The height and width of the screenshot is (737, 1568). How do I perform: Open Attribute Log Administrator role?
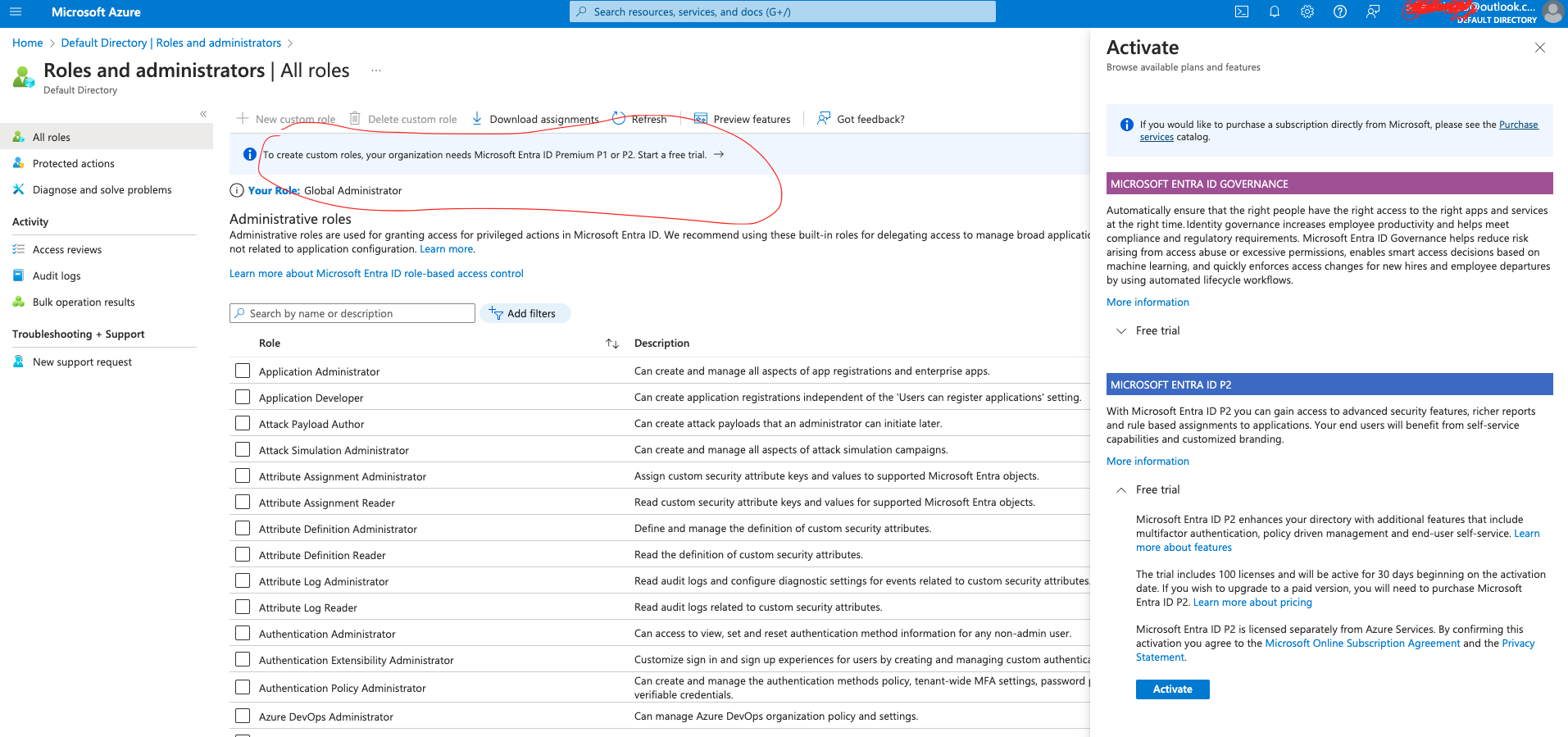pyautogui.click(x=324, y=581)
